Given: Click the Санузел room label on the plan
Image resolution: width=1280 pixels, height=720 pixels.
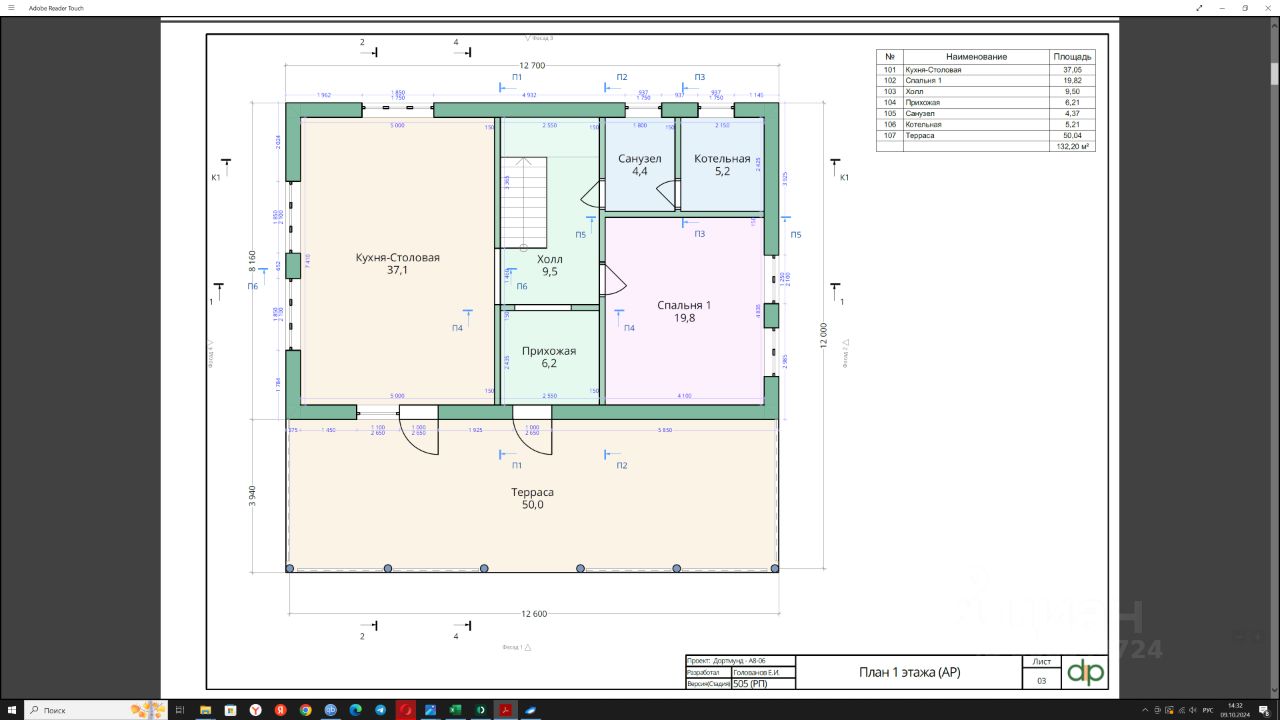Looking at the screenshot, I should 640,159.
